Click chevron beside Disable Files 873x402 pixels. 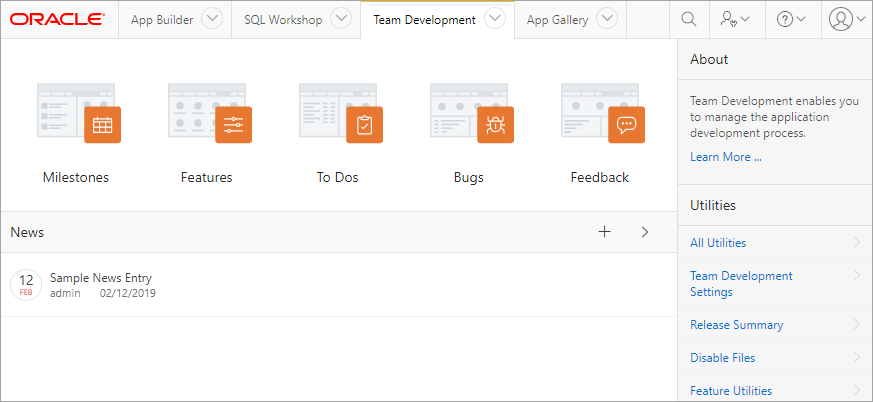tap(856, 357)
